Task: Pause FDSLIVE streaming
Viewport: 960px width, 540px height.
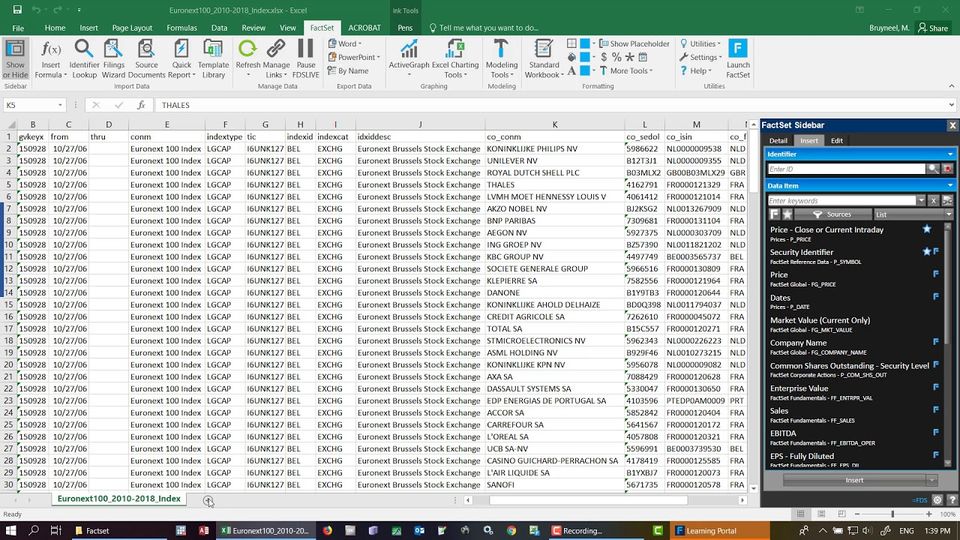Action: click(306, 59)
